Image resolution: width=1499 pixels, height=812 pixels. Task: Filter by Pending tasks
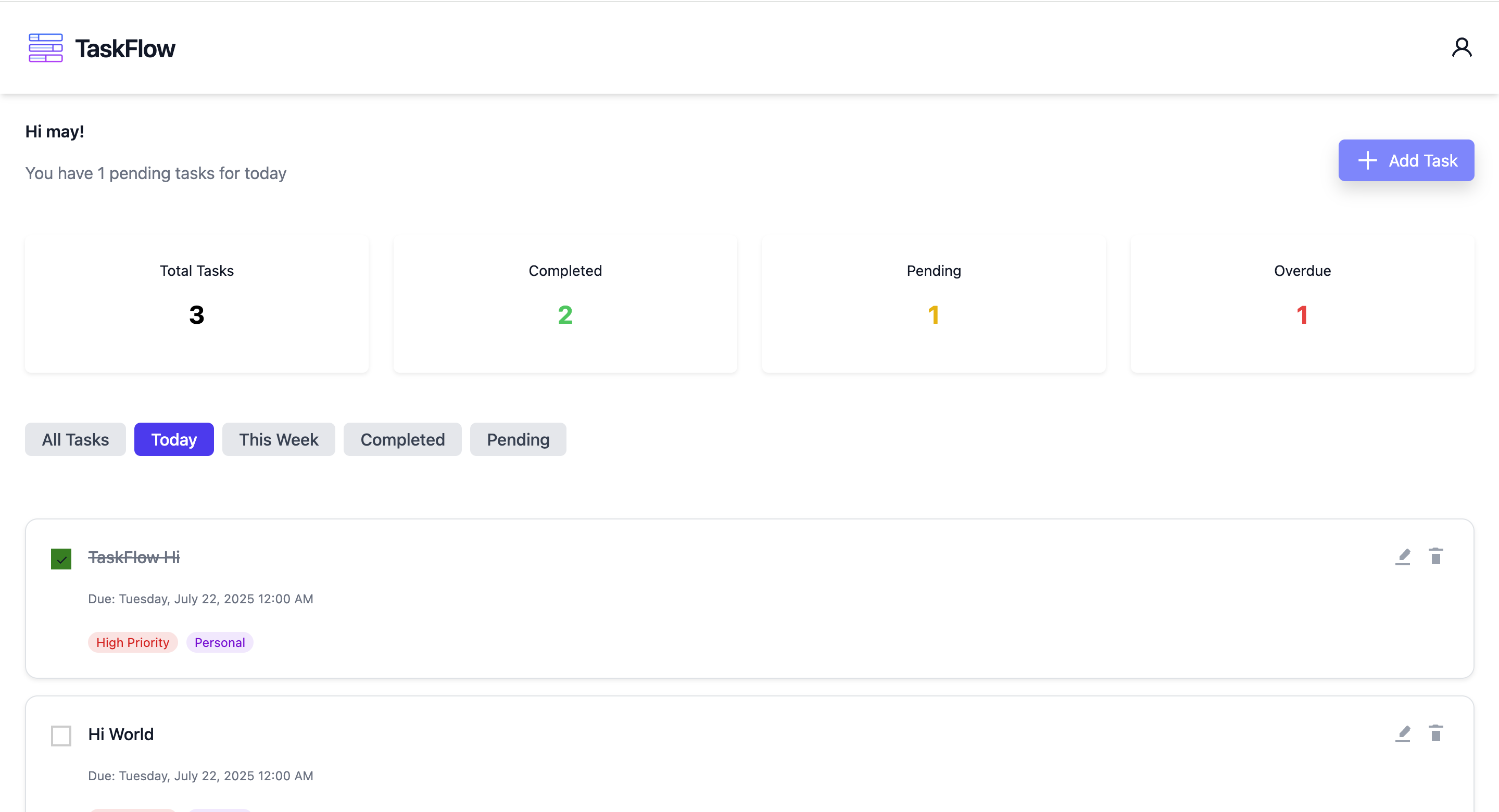pos(518,439)
